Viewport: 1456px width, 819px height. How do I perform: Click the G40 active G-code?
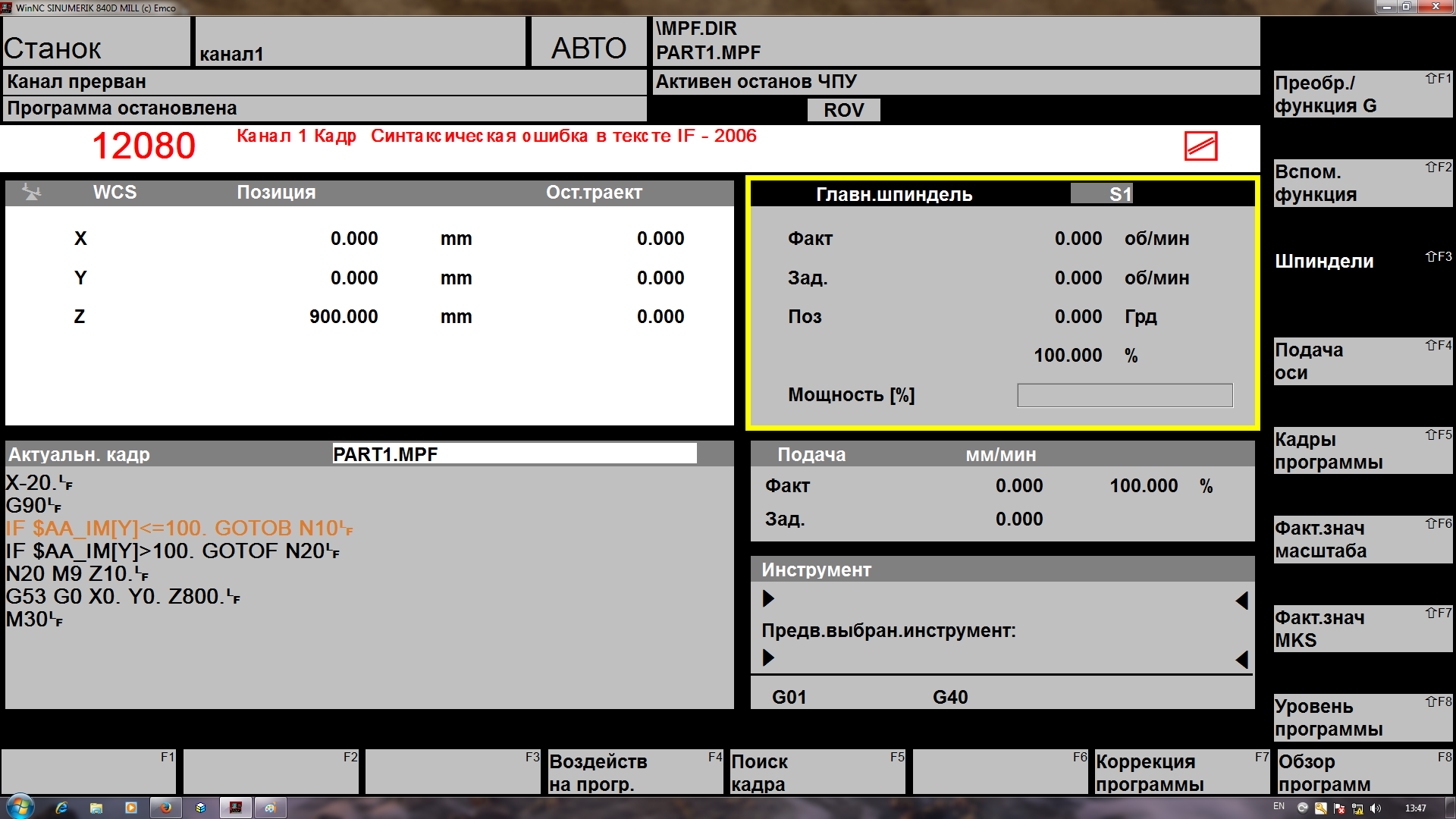pyautogui.click(x=950, y=697)
